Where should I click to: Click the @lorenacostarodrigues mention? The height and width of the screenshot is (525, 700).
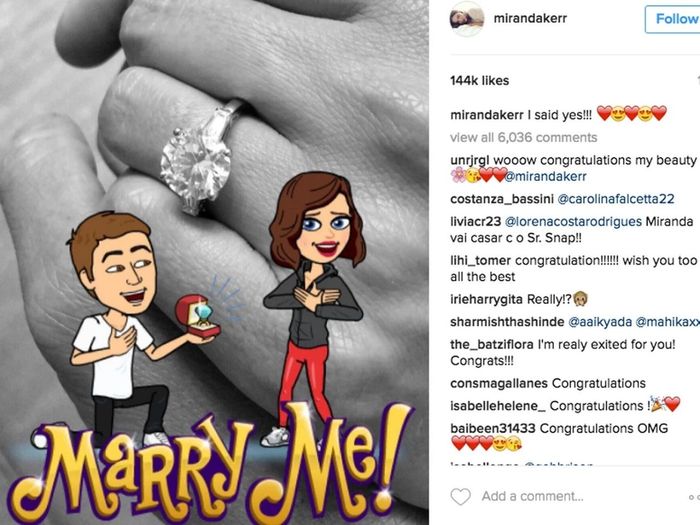click(573, 222)
